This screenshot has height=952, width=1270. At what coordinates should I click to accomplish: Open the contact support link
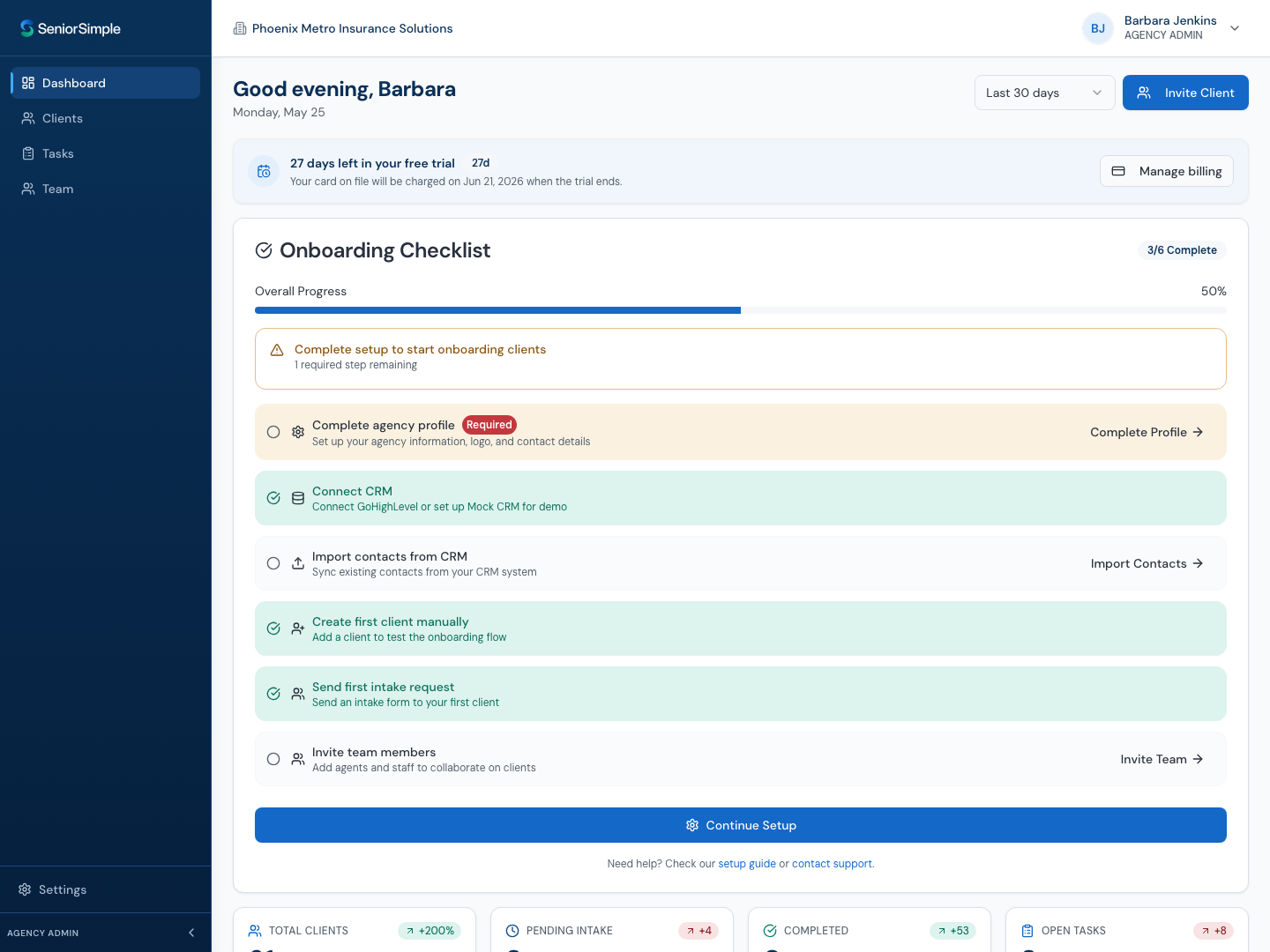click(832, 864)
